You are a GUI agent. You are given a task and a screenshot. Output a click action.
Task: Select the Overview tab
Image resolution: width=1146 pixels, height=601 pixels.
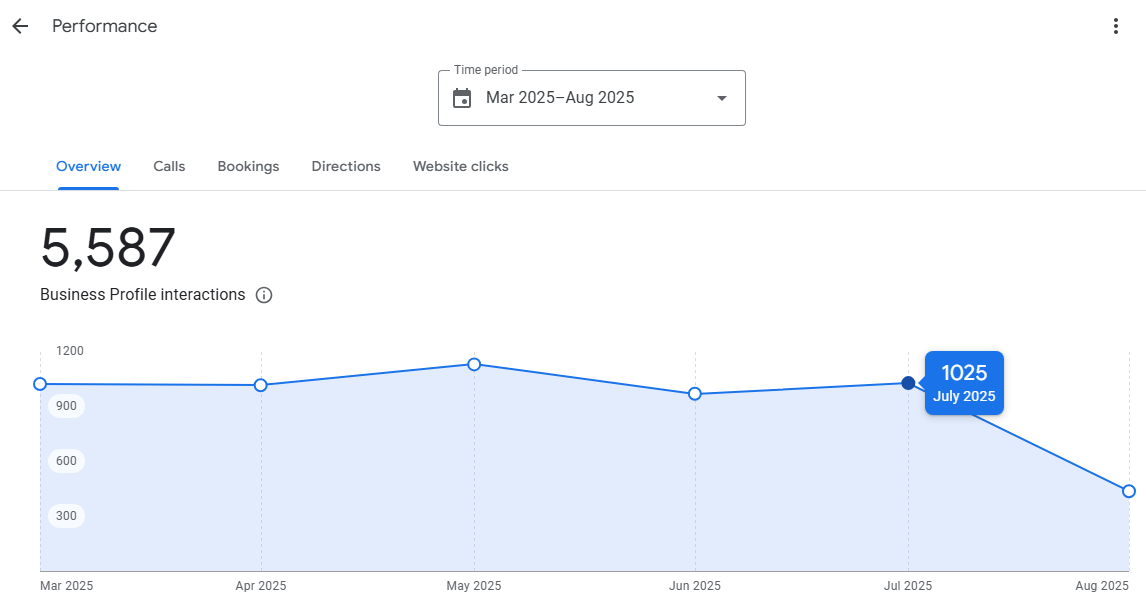click(88, 166)
